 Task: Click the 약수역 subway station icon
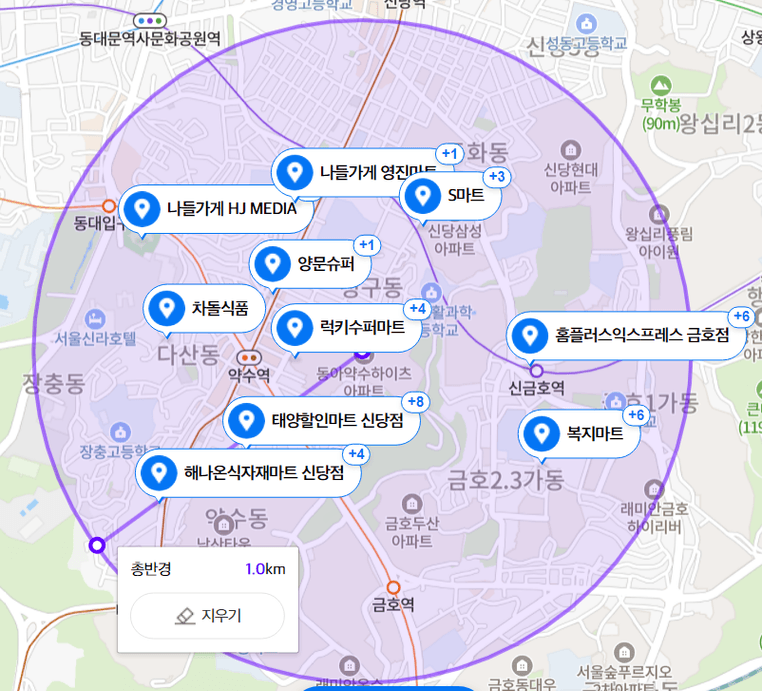249,358
